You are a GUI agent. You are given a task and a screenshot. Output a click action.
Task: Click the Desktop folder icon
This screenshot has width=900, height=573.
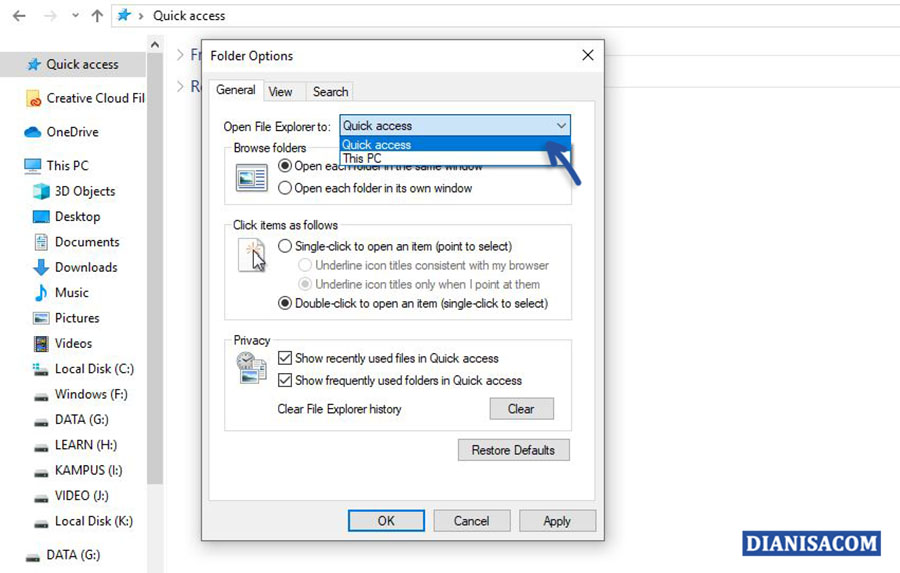pyautogui.click(x=41, y=216)
